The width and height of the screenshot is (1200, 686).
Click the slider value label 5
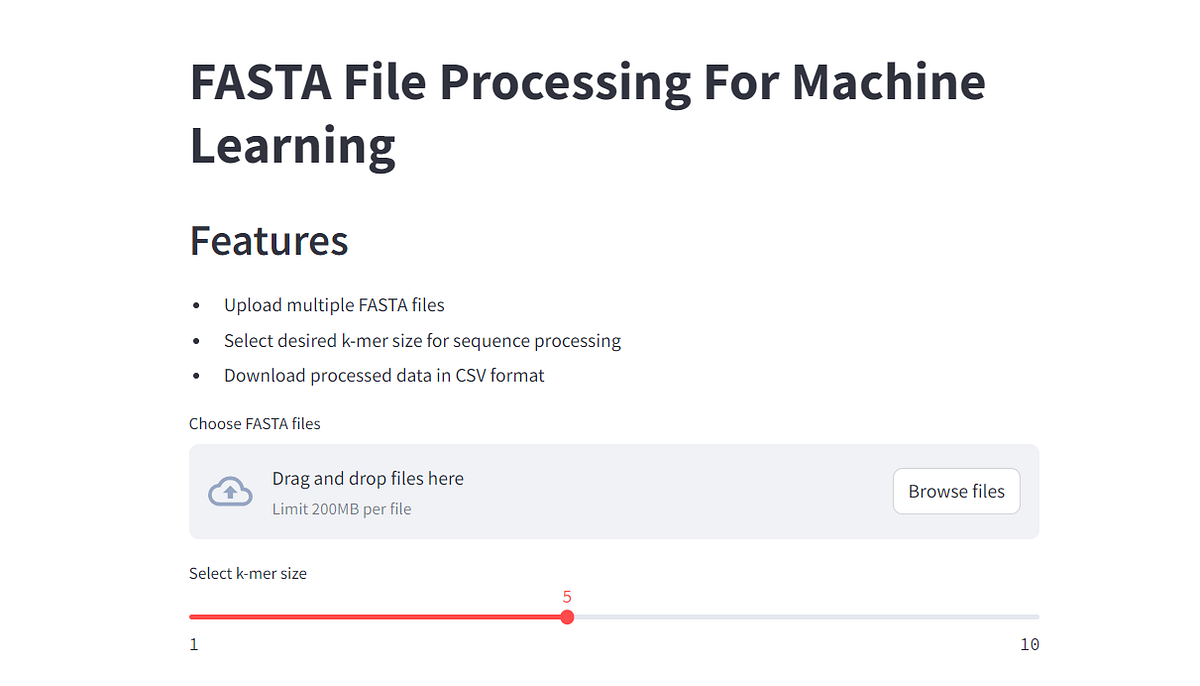click(x=567, y=597)
